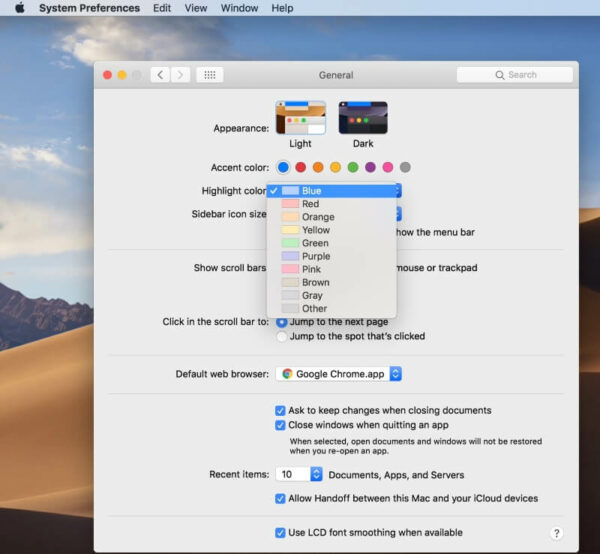600x554 pixels.
Task: Pick the graphite gray accent color
Action: [x=405, y=167]
